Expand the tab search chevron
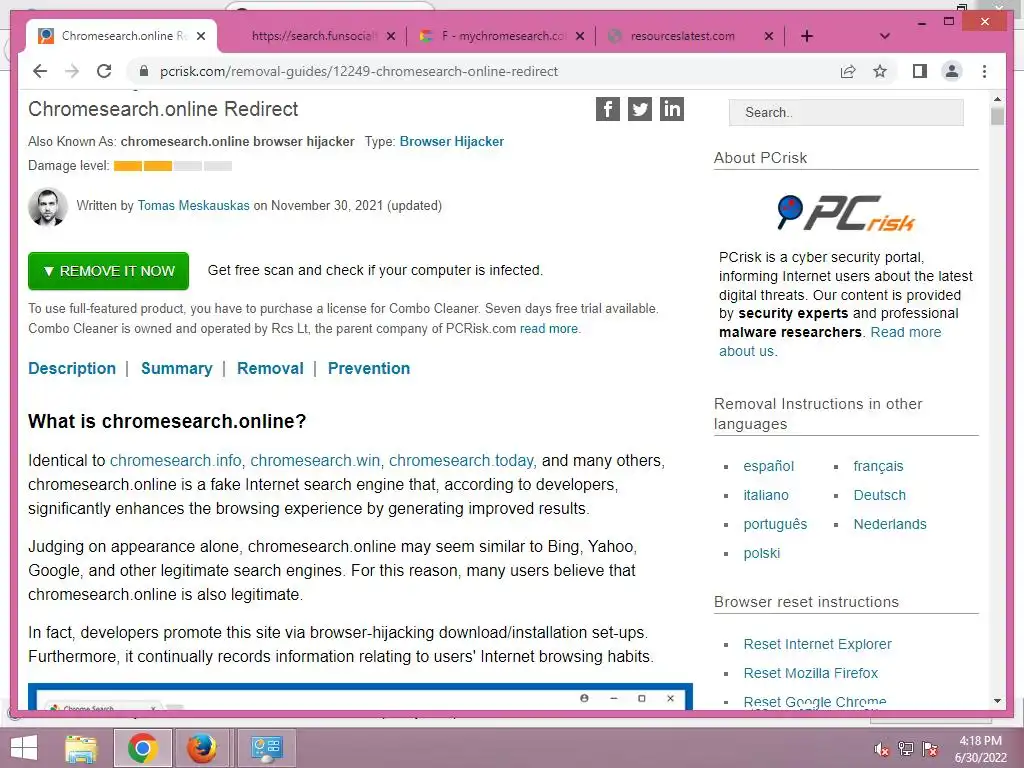1024x768 pixels. point(885,36)
